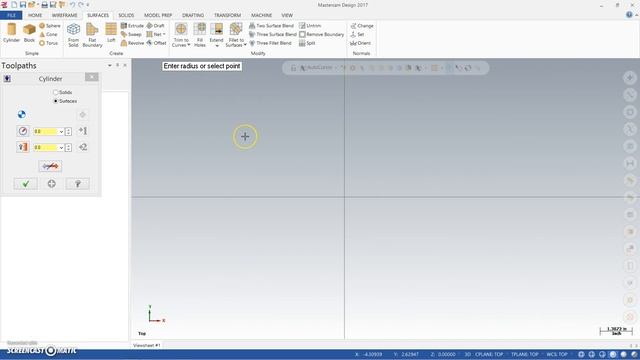Click the Save icon in quick access
Image resolution: width=640 pixels, height=360 pixels.
(x=23, y=5)
